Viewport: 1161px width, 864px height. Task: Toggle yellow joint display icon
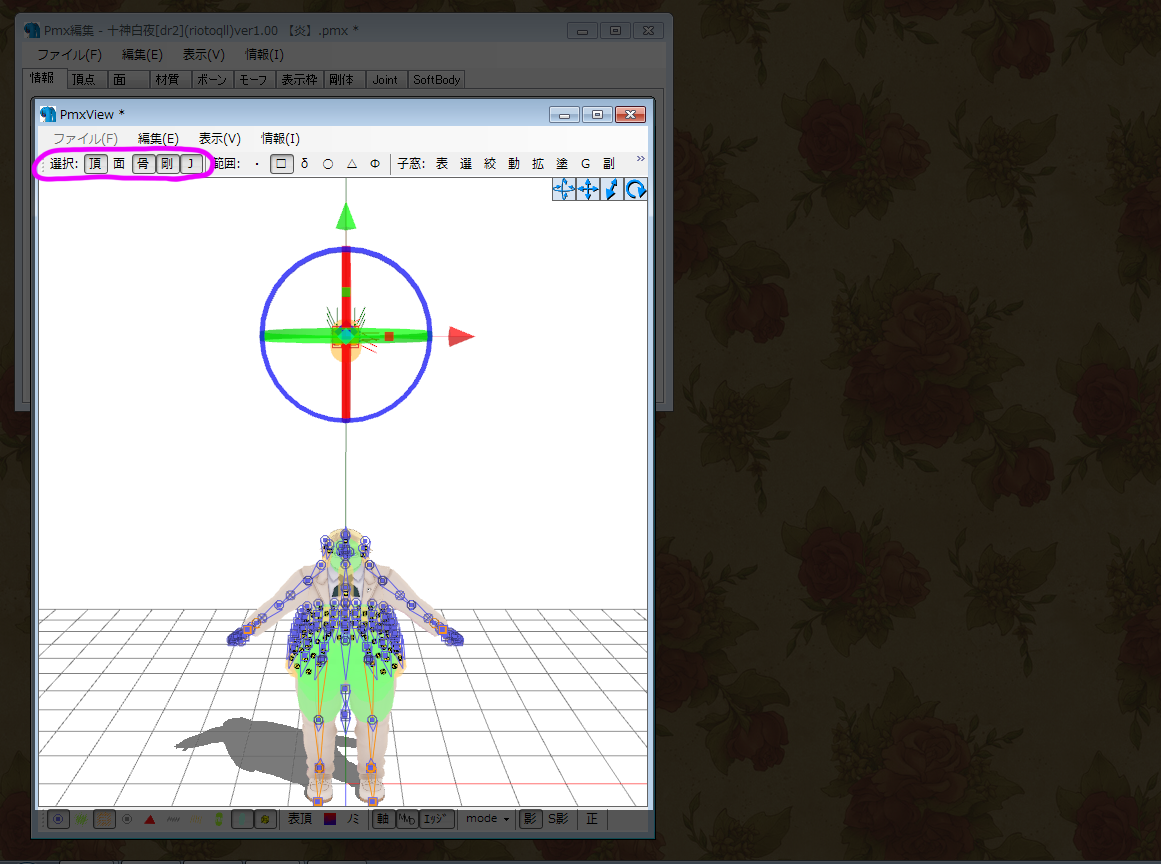(x=265, y=820)
